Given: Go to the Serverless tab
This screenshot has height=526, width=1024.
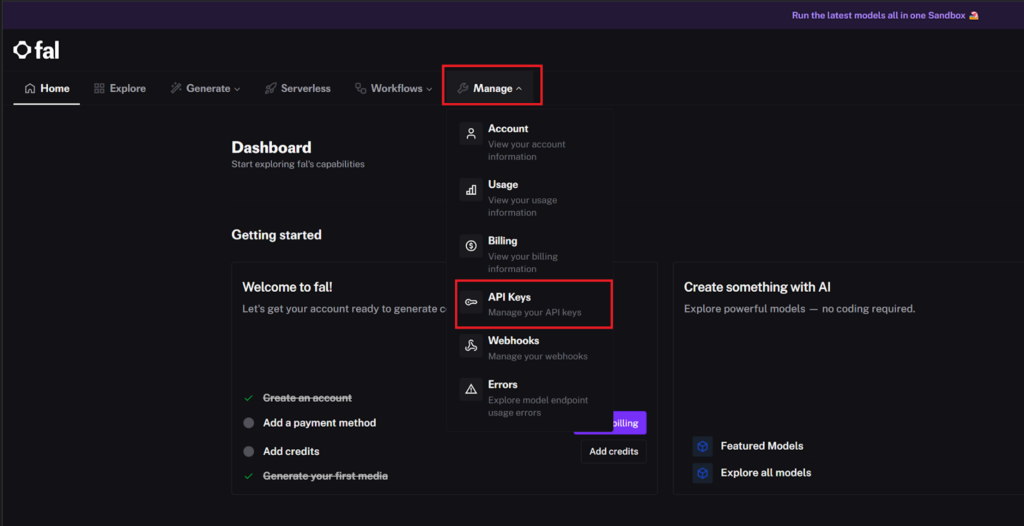Looking at the screenshot, I should coord(297,88).
